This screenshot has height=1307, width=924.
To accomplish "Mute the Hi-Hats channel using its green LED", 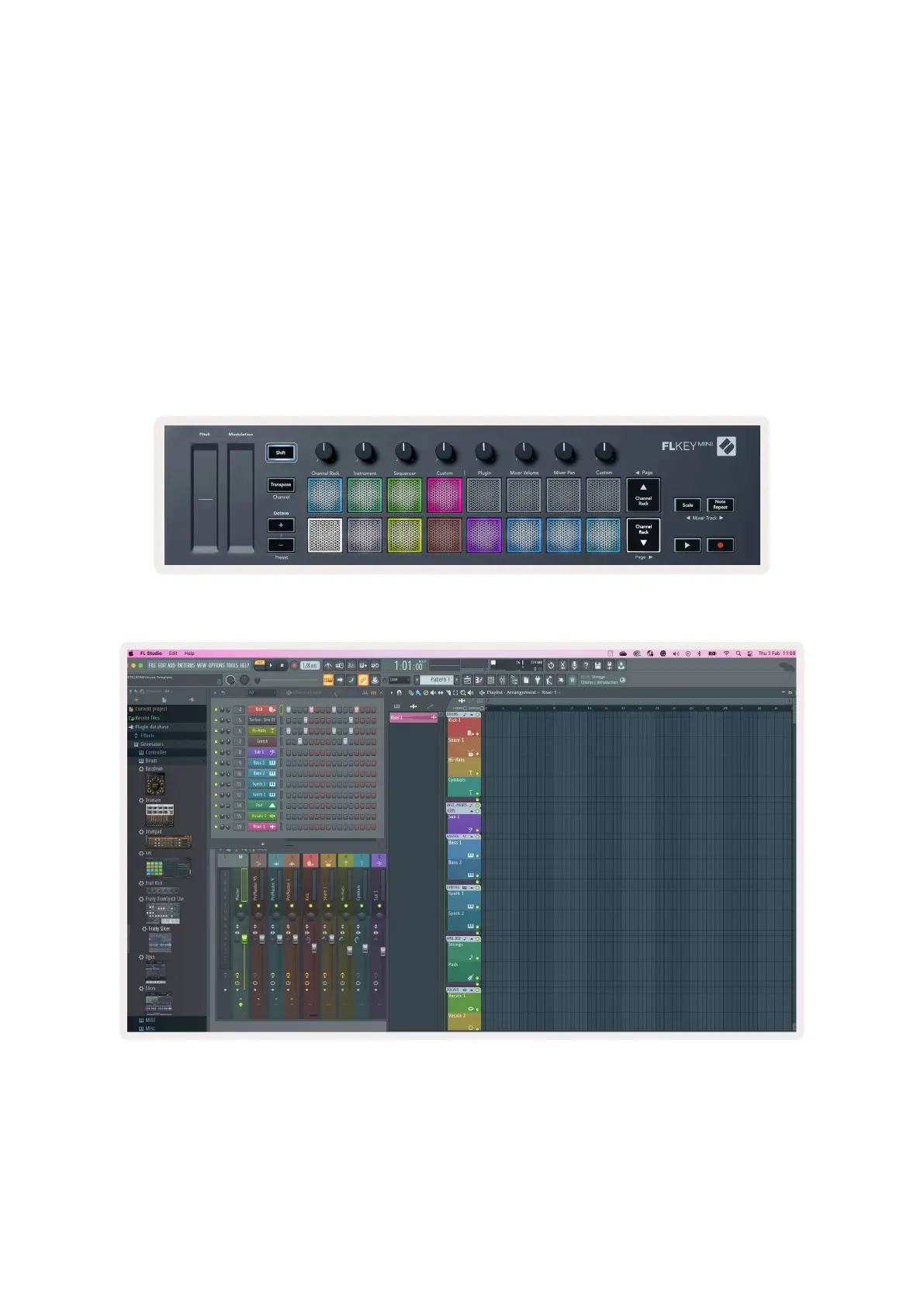I will pos(216,731).
